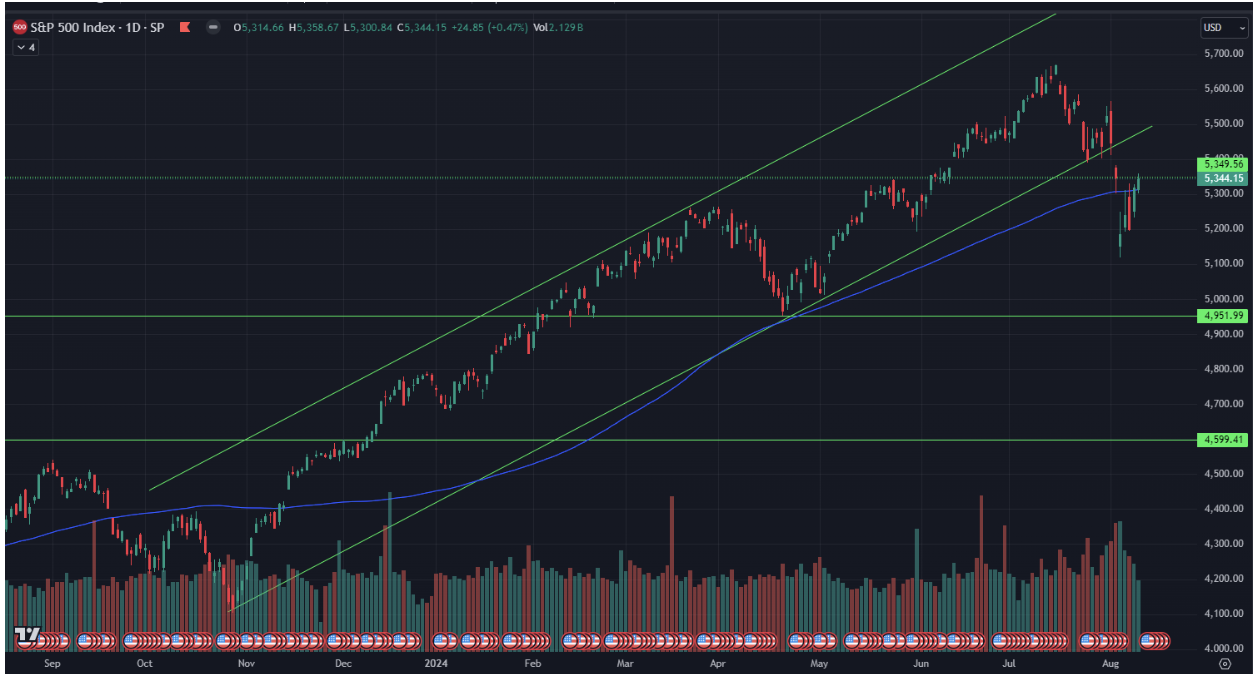Click the 4,800.00 price axis tick

click(x=1223, y=368)
